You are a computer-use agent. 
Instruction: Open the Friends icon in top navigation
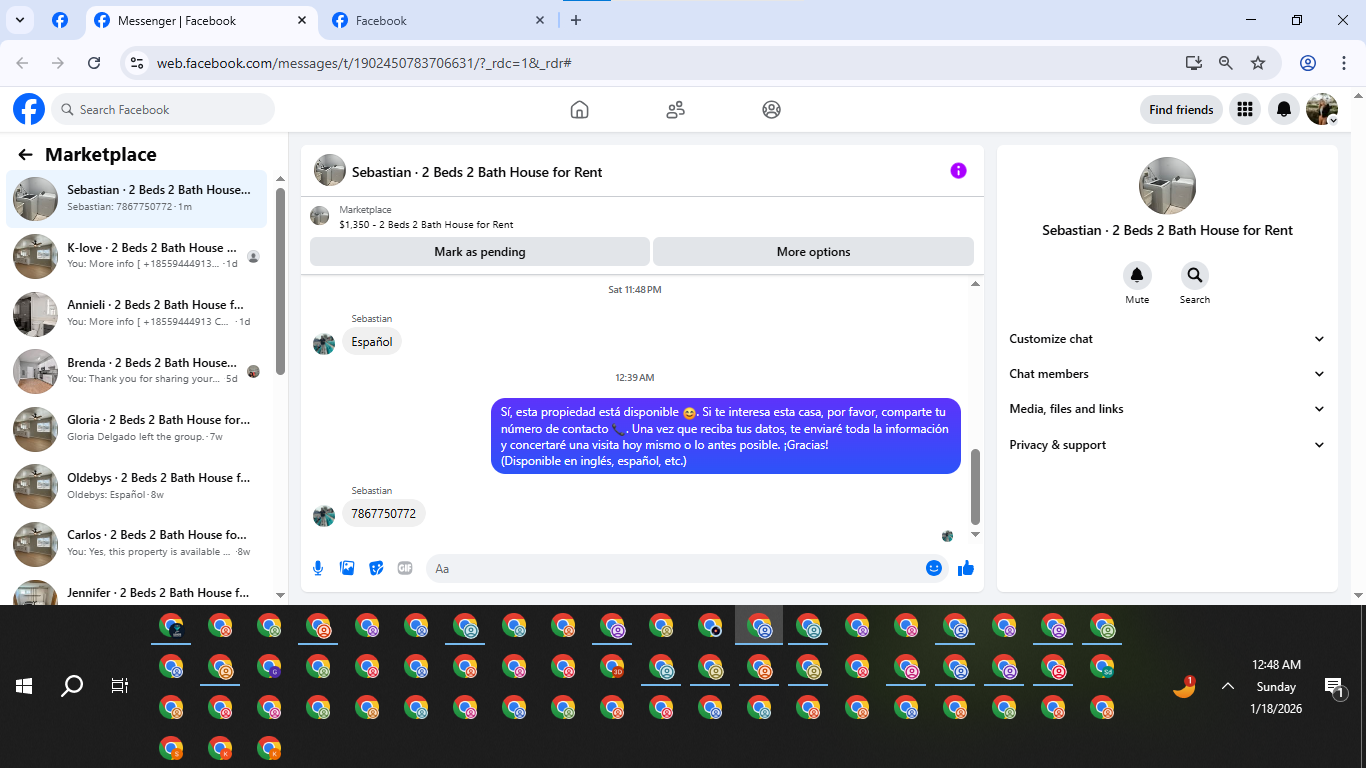tap(675, 110)
